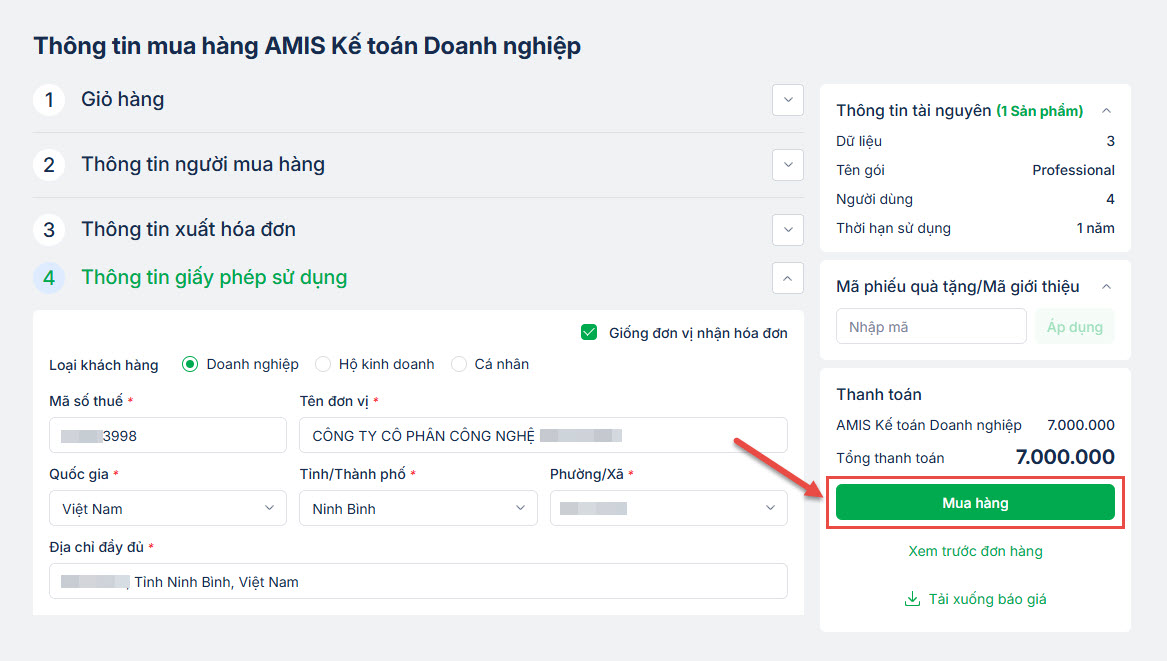The image size is (1167, 661).
Task: Click the Thời hạn sử dụng label
Action: (893, 228)
